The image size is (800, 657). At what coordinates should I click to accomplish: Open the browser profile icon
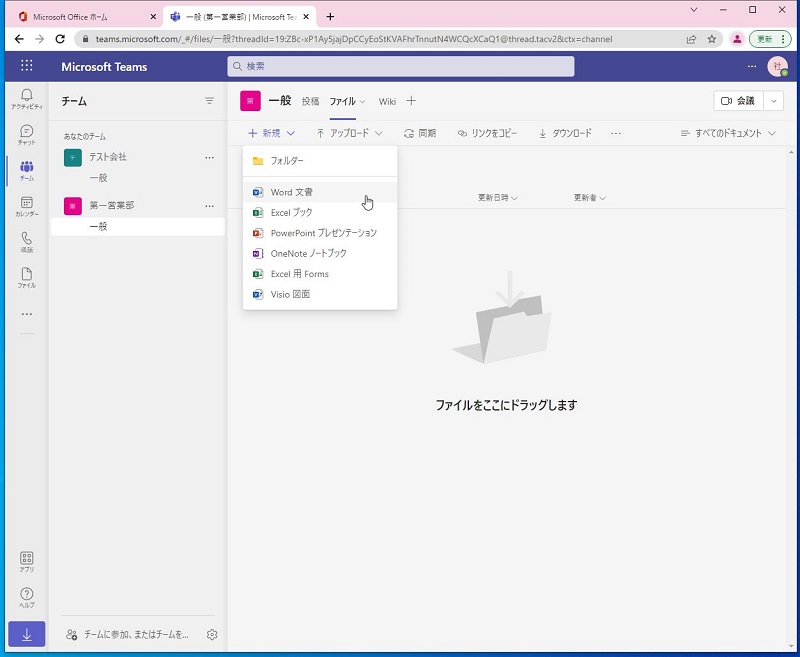[x=737, y=39]
